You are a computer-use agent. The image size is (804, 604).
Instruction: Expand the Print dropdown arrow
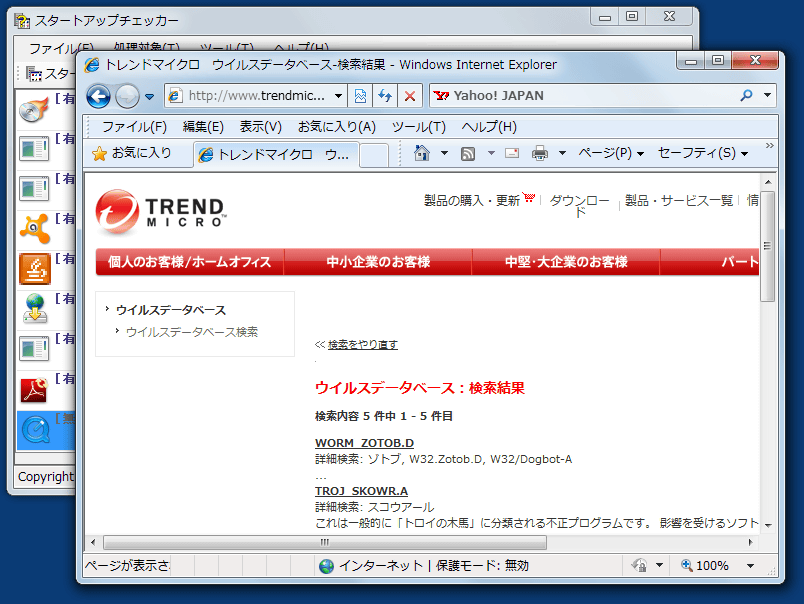coord(562,153)
